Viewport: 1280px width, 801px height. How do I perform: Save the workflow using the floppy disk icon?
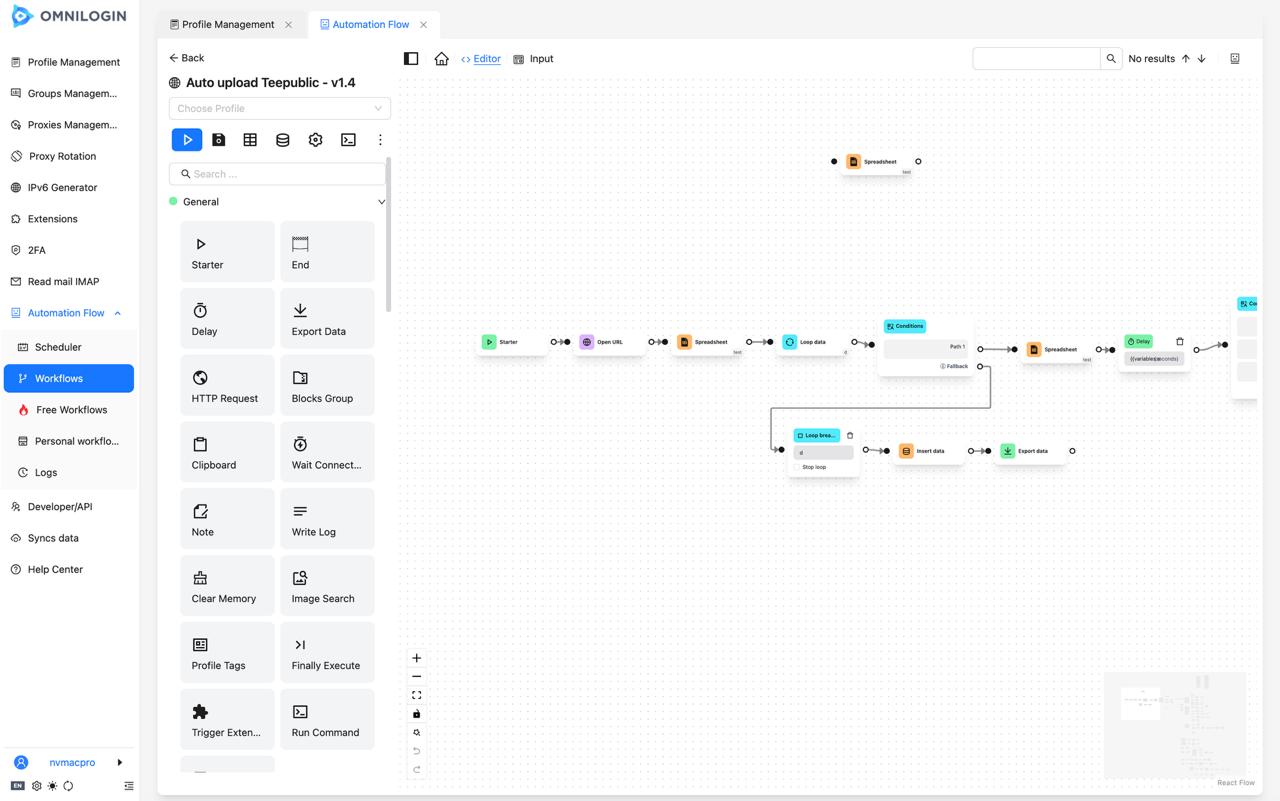click(x=219, y=140)
